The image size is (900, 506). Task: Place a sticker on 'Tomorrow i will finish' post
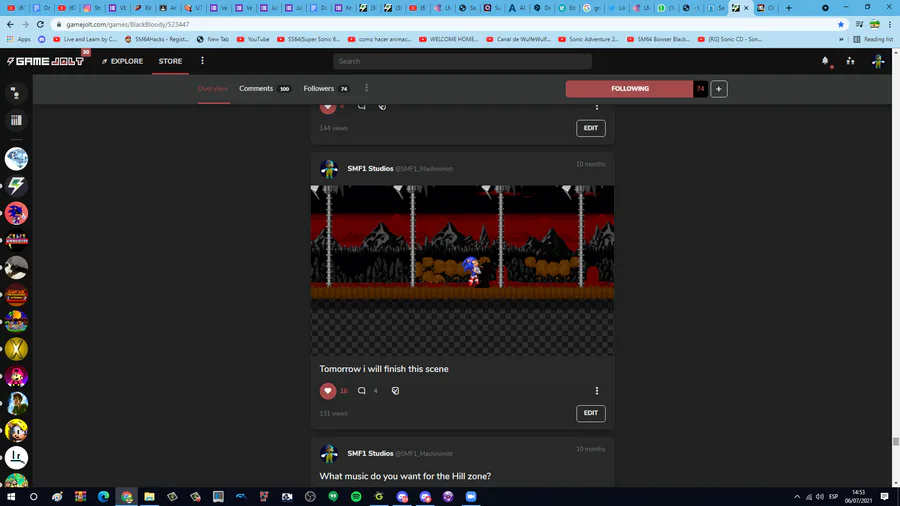click(395, 391)
